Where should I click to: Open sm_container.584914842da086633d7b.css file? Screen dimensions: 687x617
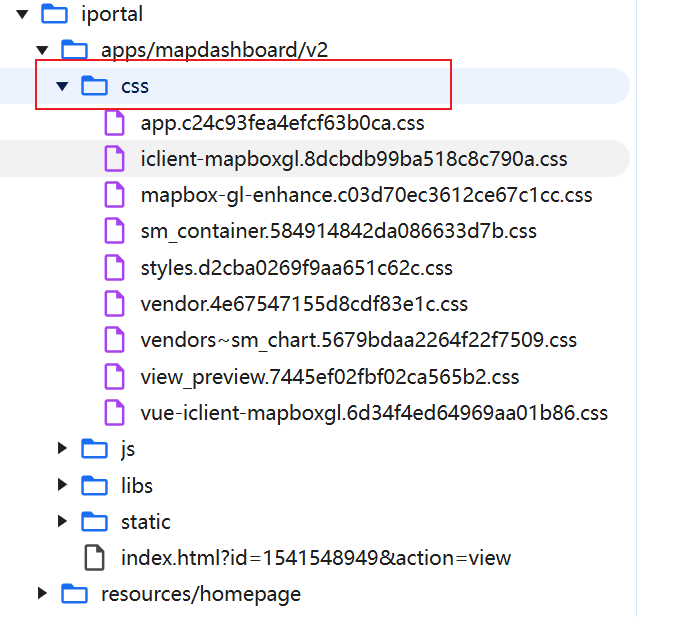(x=338, y=231)
